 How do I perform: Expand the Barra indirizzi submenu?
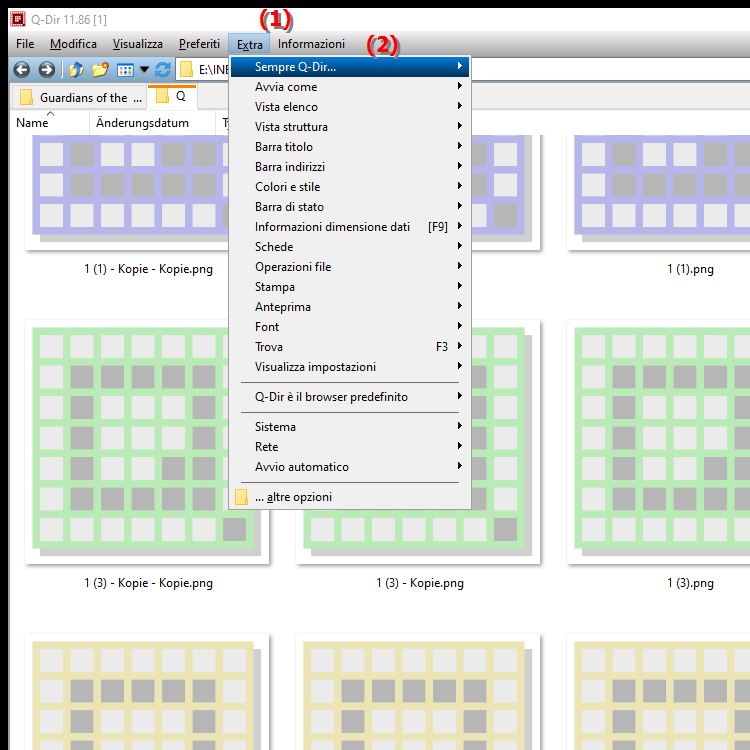pyautogui.click(x=350, y=167)
